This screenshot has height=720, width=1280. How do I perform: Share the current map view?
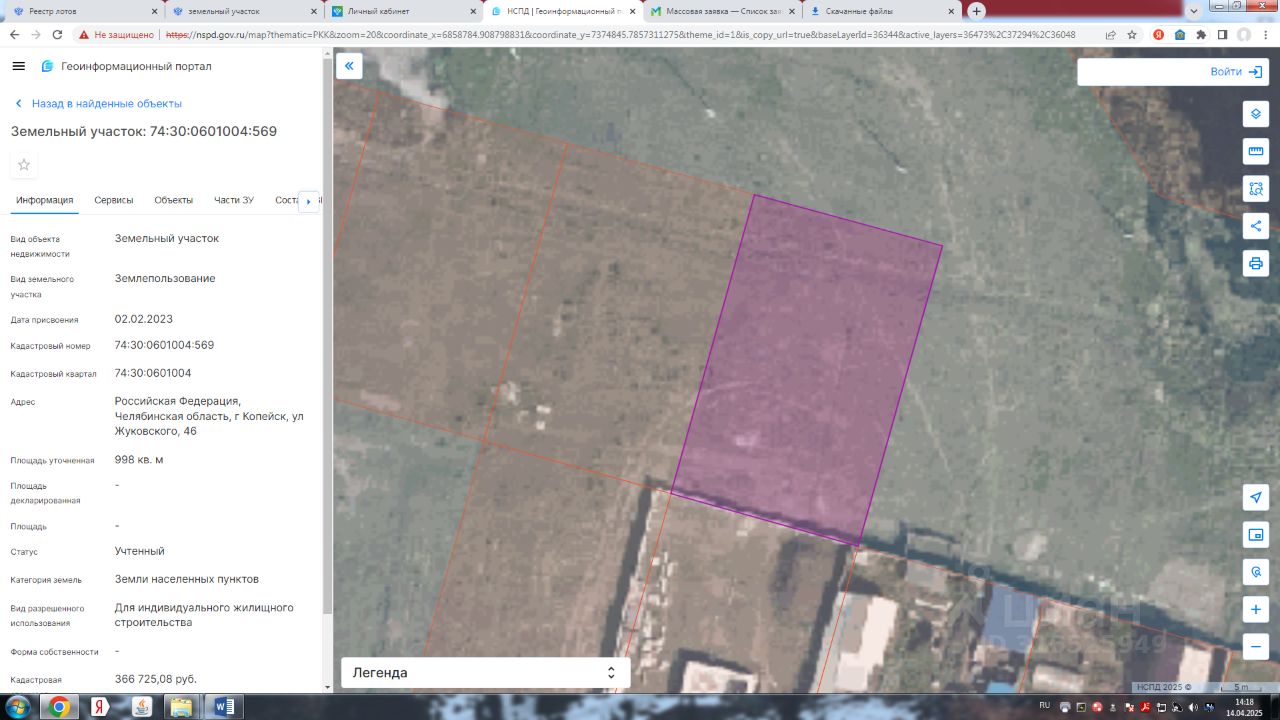pyautogui.click(x=1256, y=226)
